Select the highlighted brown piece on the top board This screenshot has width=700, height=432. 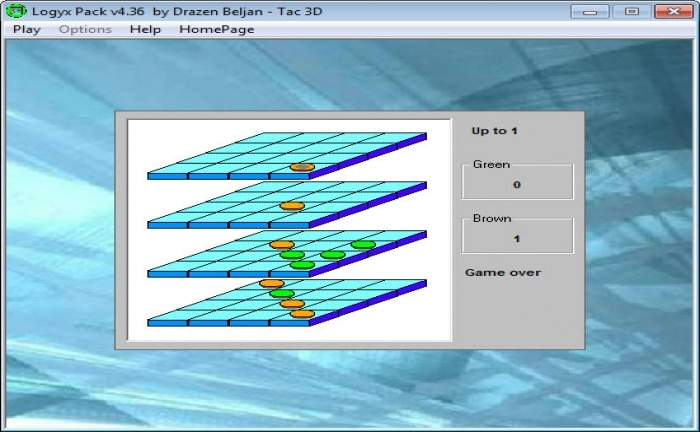302,167
